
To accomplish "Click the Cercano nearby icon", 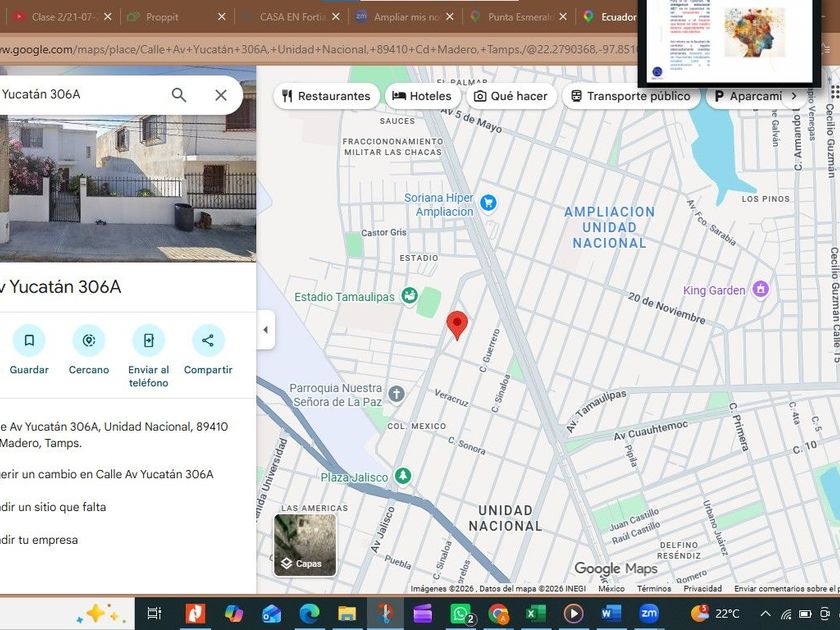I will coord(89,340).
